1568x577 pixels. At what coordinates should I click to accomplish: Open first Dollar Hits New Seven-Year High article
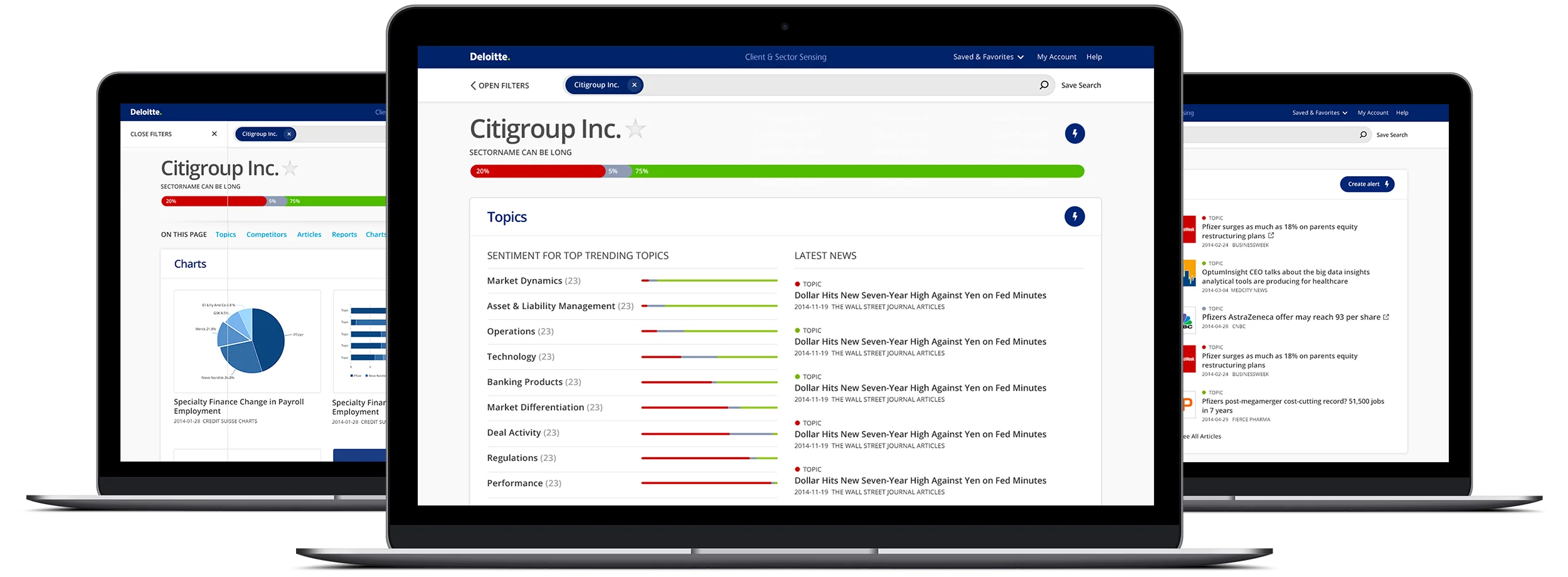click(x=920, y=295)
